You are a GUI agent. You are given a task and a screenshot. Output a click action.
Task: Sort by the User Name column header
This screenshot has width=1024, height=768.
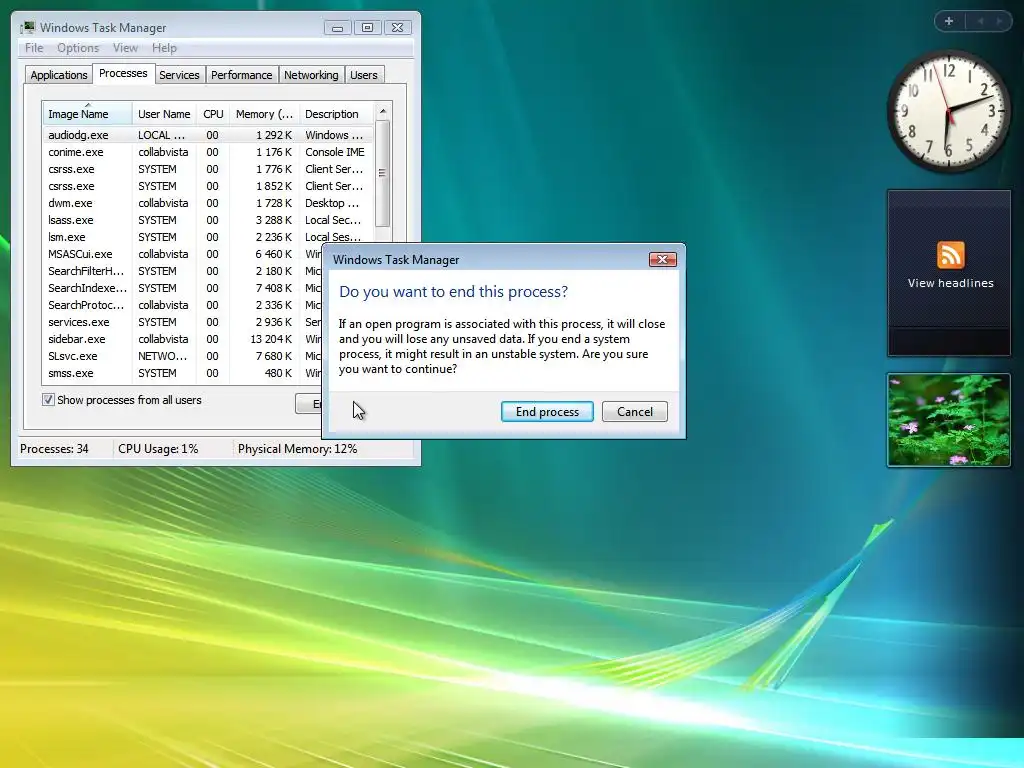pyautogui.click(x=164, y=114)
